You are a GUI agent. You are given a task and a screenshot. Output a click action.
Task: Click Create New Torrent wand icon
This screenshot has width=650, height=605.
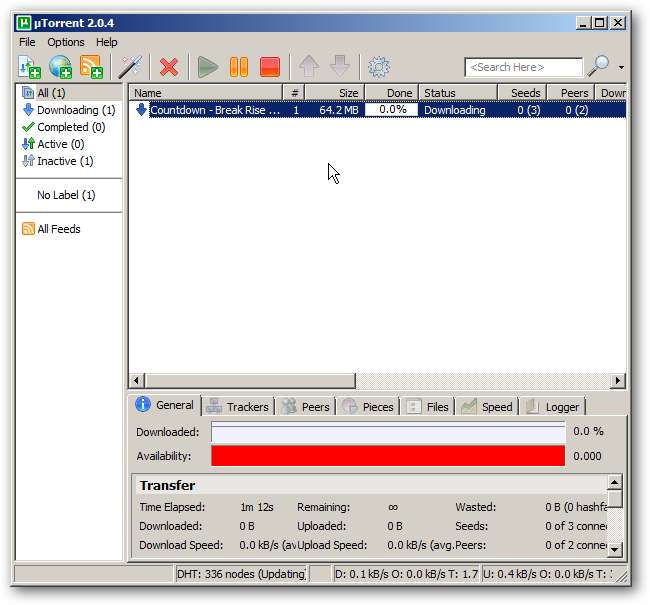129,67
